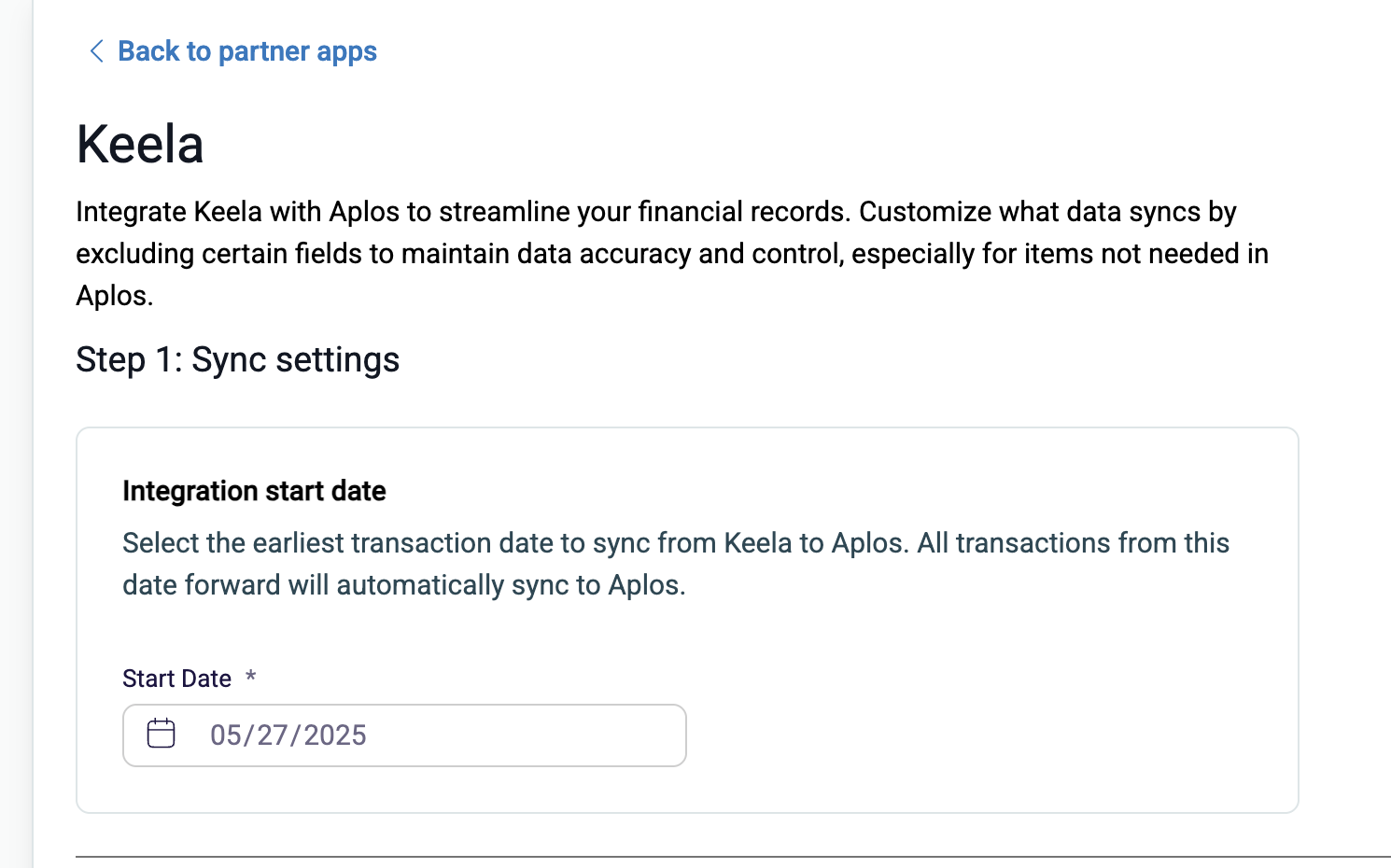The width and height of the screenshot is (1391, 868).
Task: Click the Integration start date title
Action: click(x=254, y=491)
